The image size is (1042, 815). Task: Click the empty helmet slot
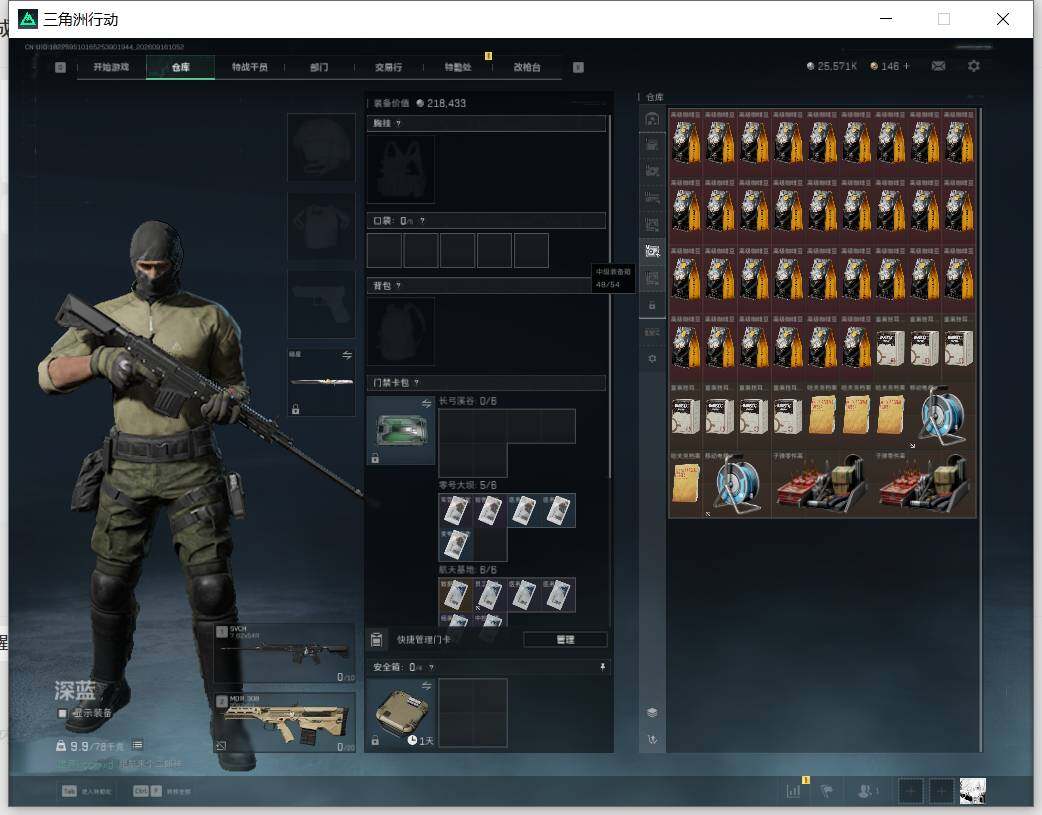point(321,147)
